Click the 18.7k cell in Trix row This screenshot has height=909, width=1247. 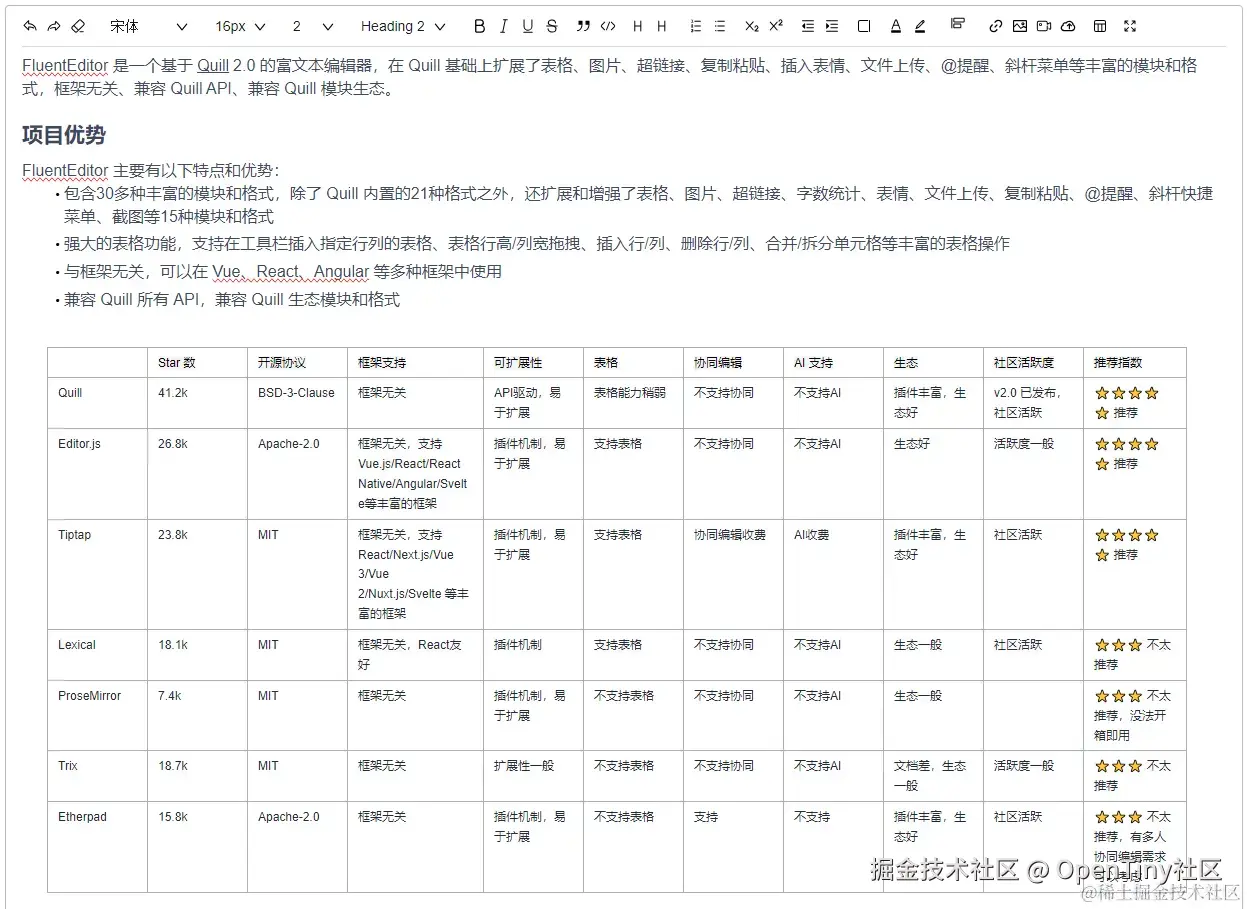(x=197, y=776)
